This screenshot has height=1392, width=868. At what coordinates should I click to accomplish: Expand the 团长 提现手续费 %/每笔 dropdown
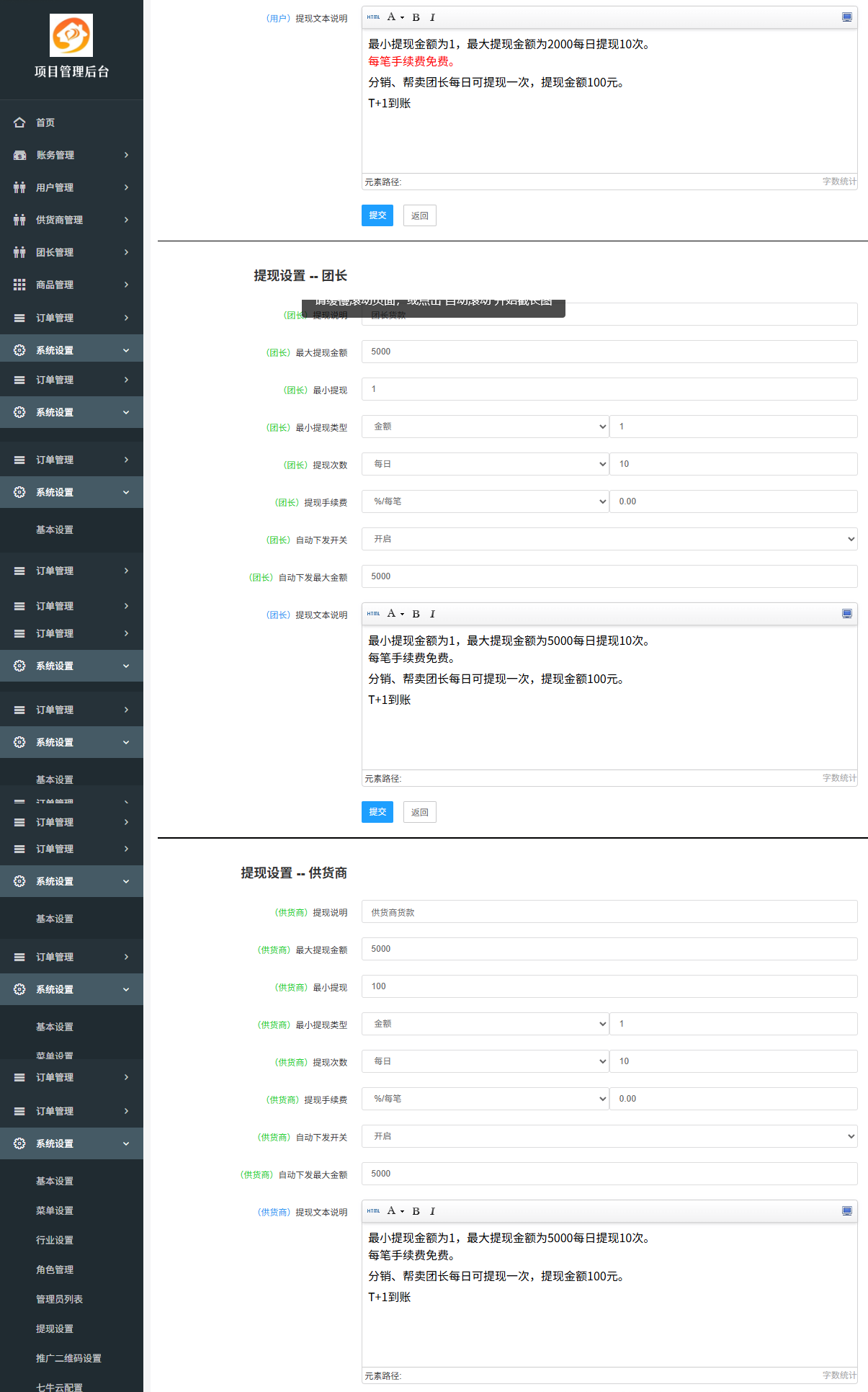pyautogui.click(x=486, y=501)
